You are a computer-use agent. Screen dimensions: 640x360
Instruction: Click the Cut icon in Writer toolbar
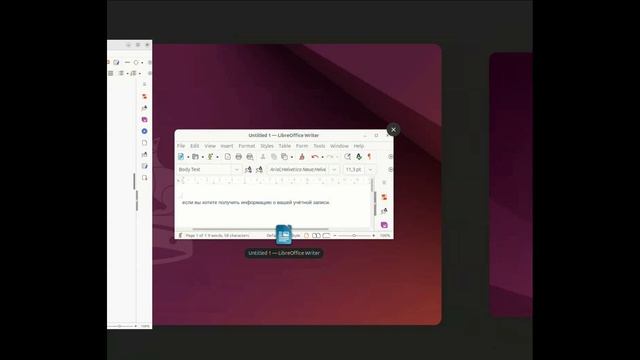click(x=263, y=157)
